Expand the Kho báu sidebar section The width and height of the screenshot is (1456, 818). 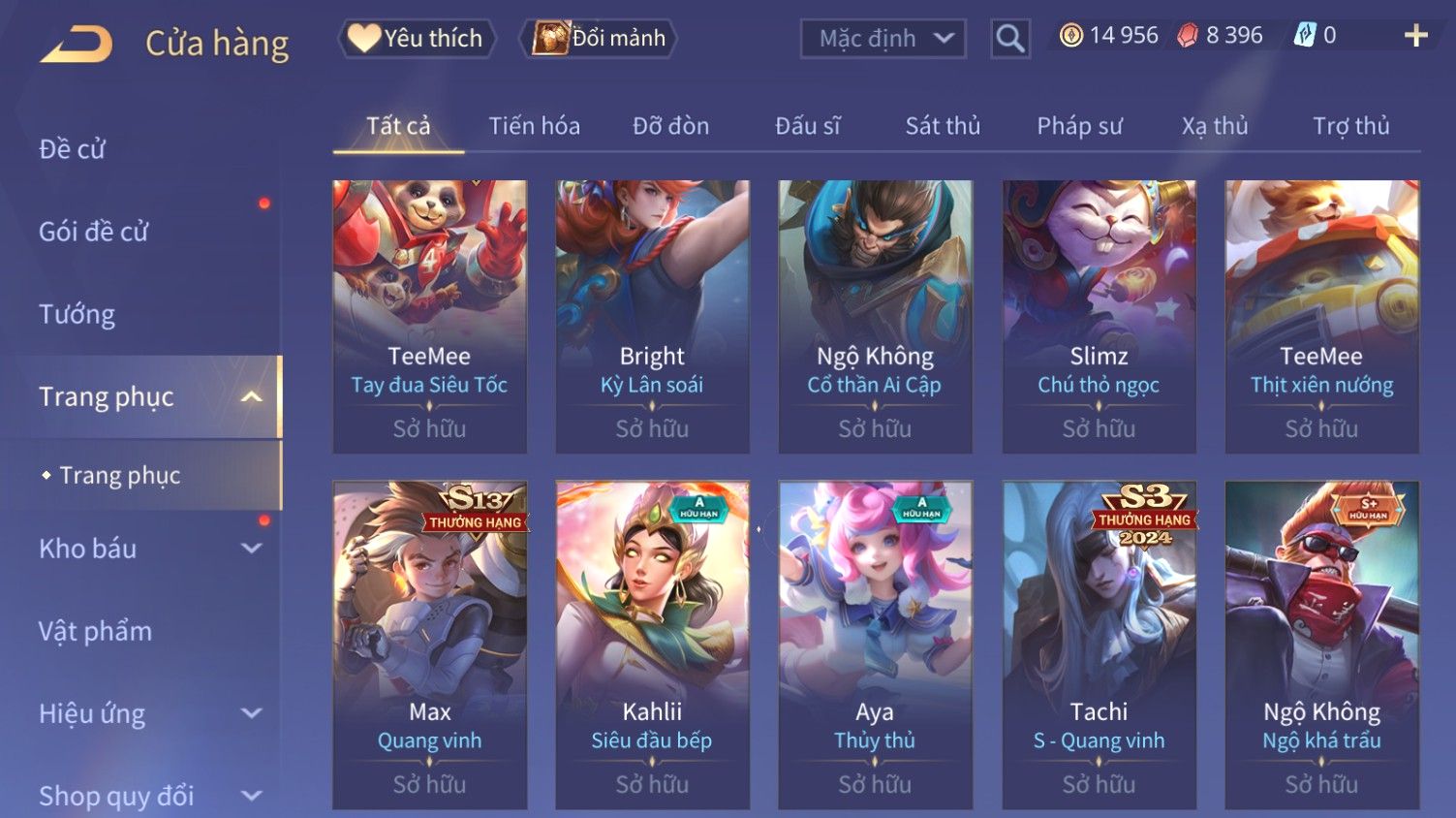[x=251, y=549]
